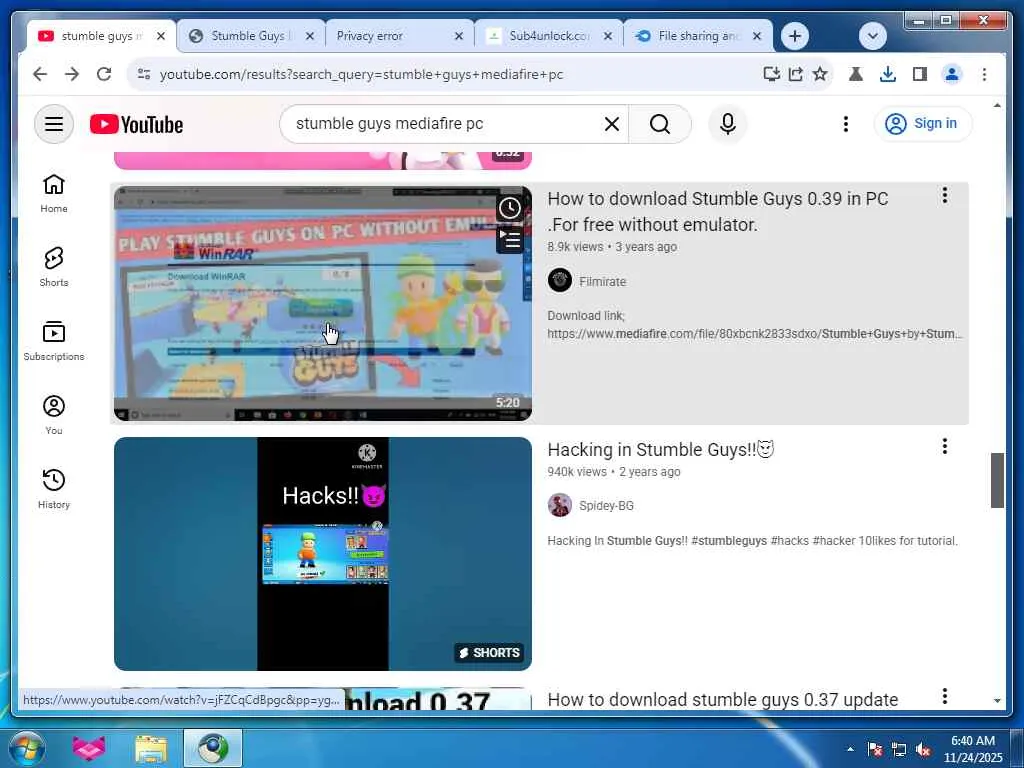
Task: Open options menu for 0.37 update video
Action: pyautogui.click(x=944, y=696)
